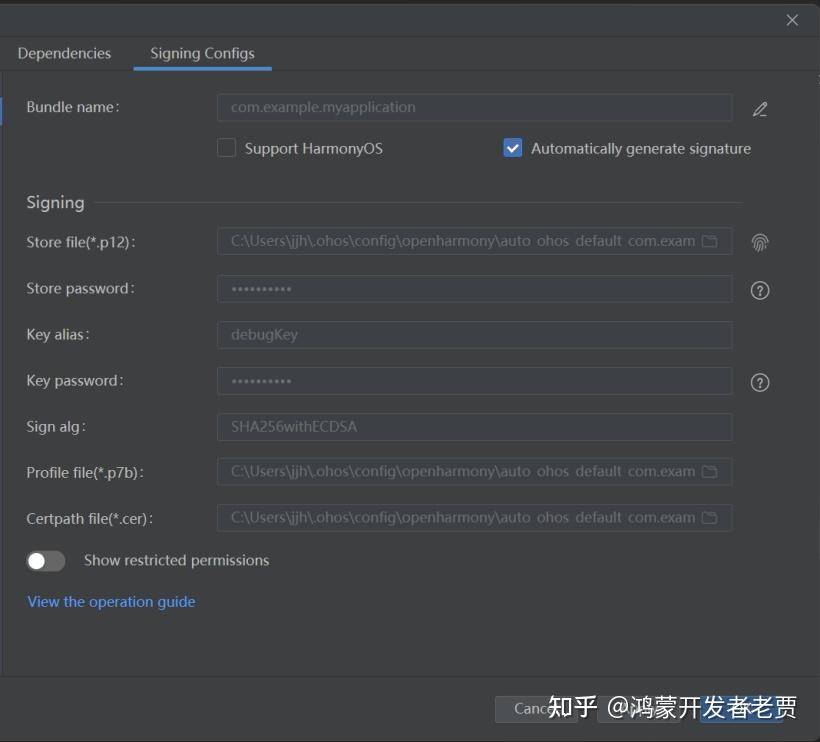Open the folder browser for Store file

713,241
